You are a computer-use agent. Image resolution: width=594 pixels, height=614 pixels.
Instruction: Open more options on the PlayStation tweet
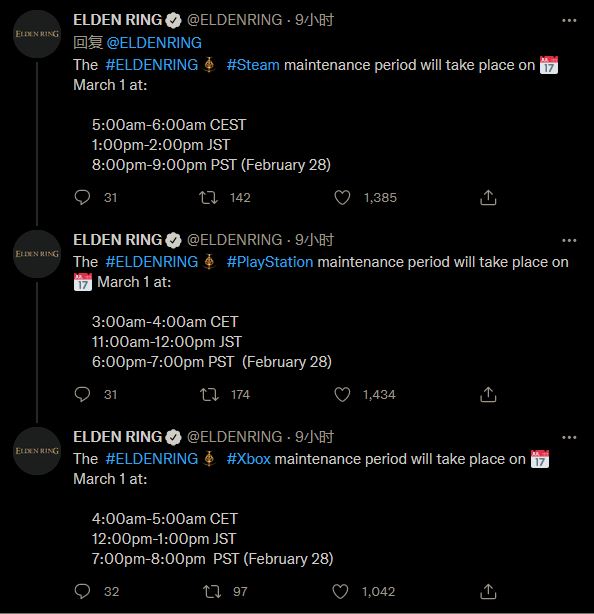569,240
